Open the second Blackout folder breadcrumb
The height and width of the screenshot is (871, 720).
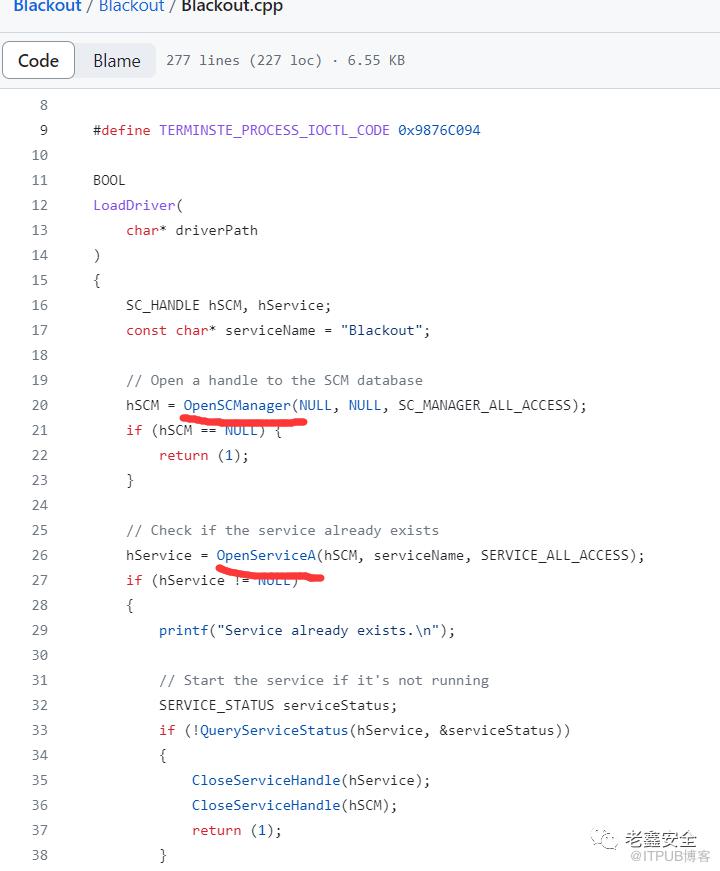pyautogui.click(x=132, y=6)
